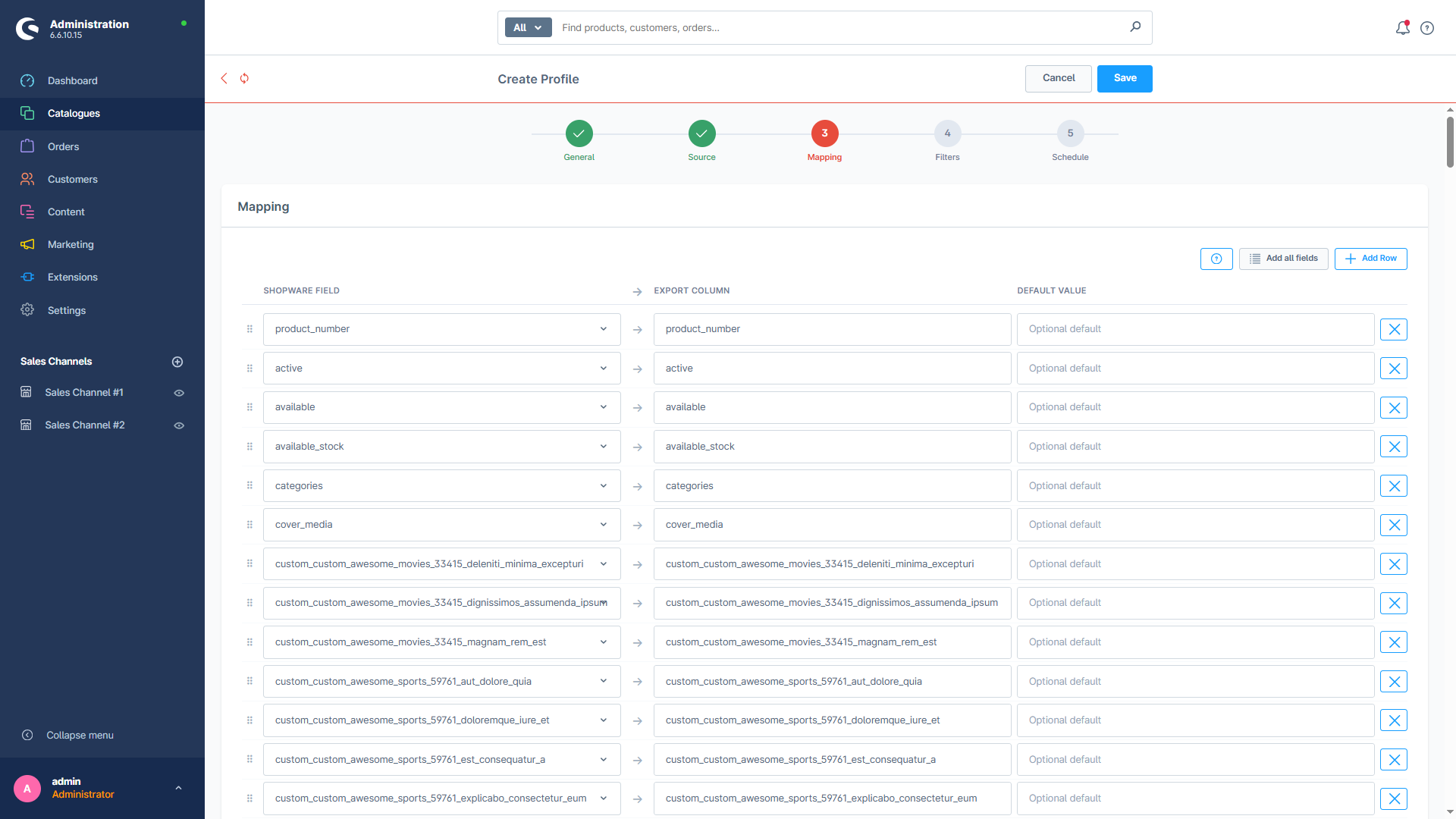Click the Extensions plug icon
This screenshot has width=1456, height=819.
click(27, 277)
